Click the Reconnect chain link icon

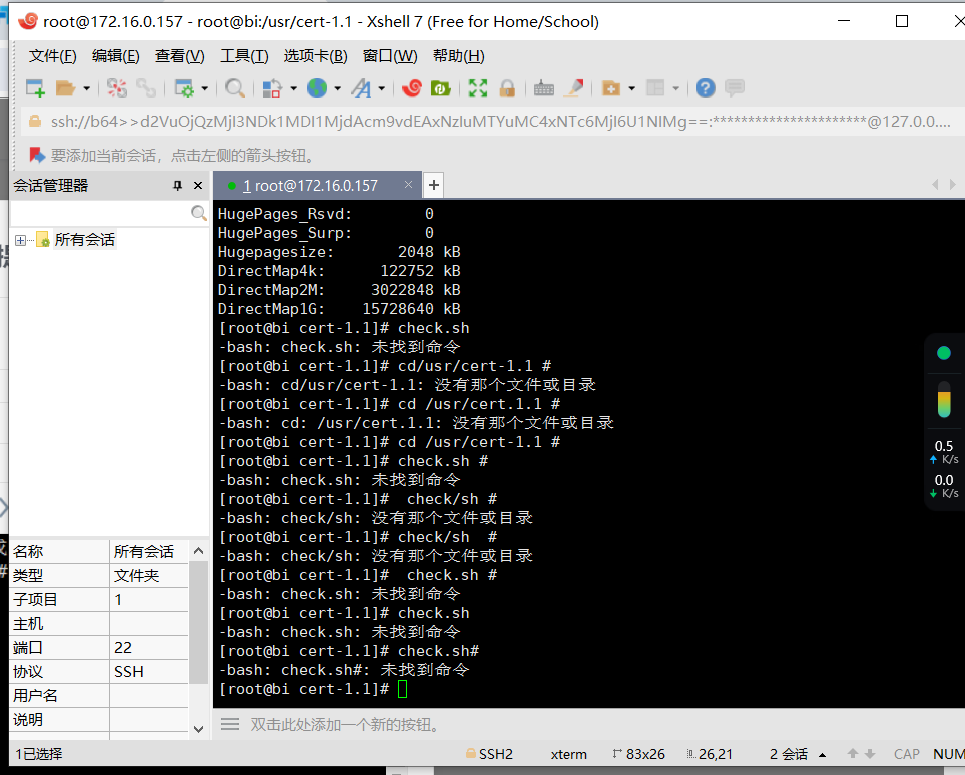[x=146, y=88]
